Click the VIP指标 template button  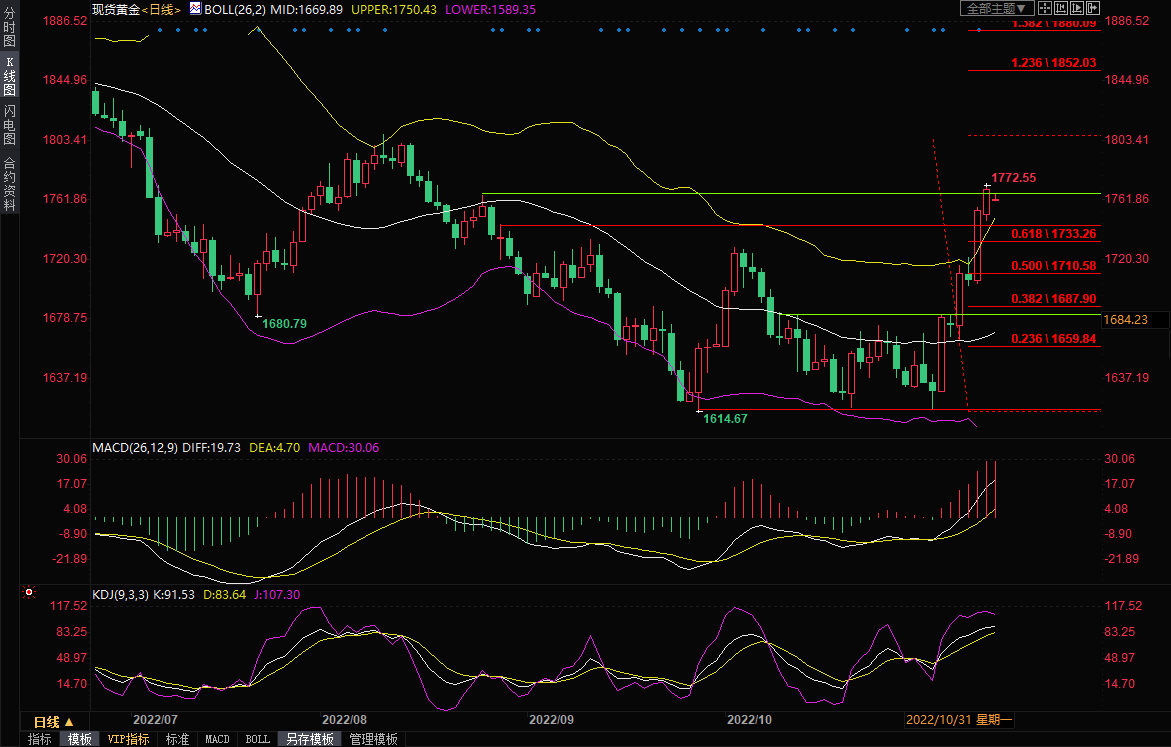[128, 739]
